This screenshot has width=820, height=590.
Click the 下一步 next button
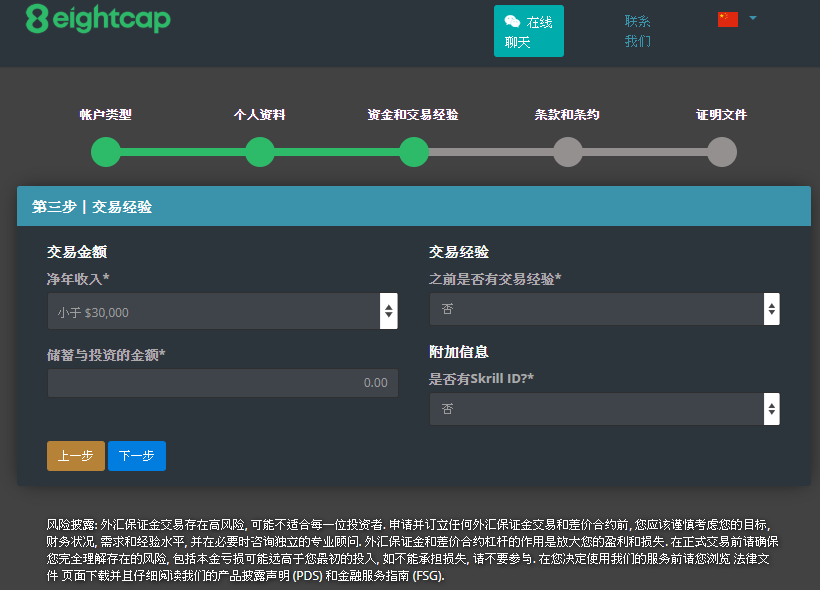click(137, 456)
